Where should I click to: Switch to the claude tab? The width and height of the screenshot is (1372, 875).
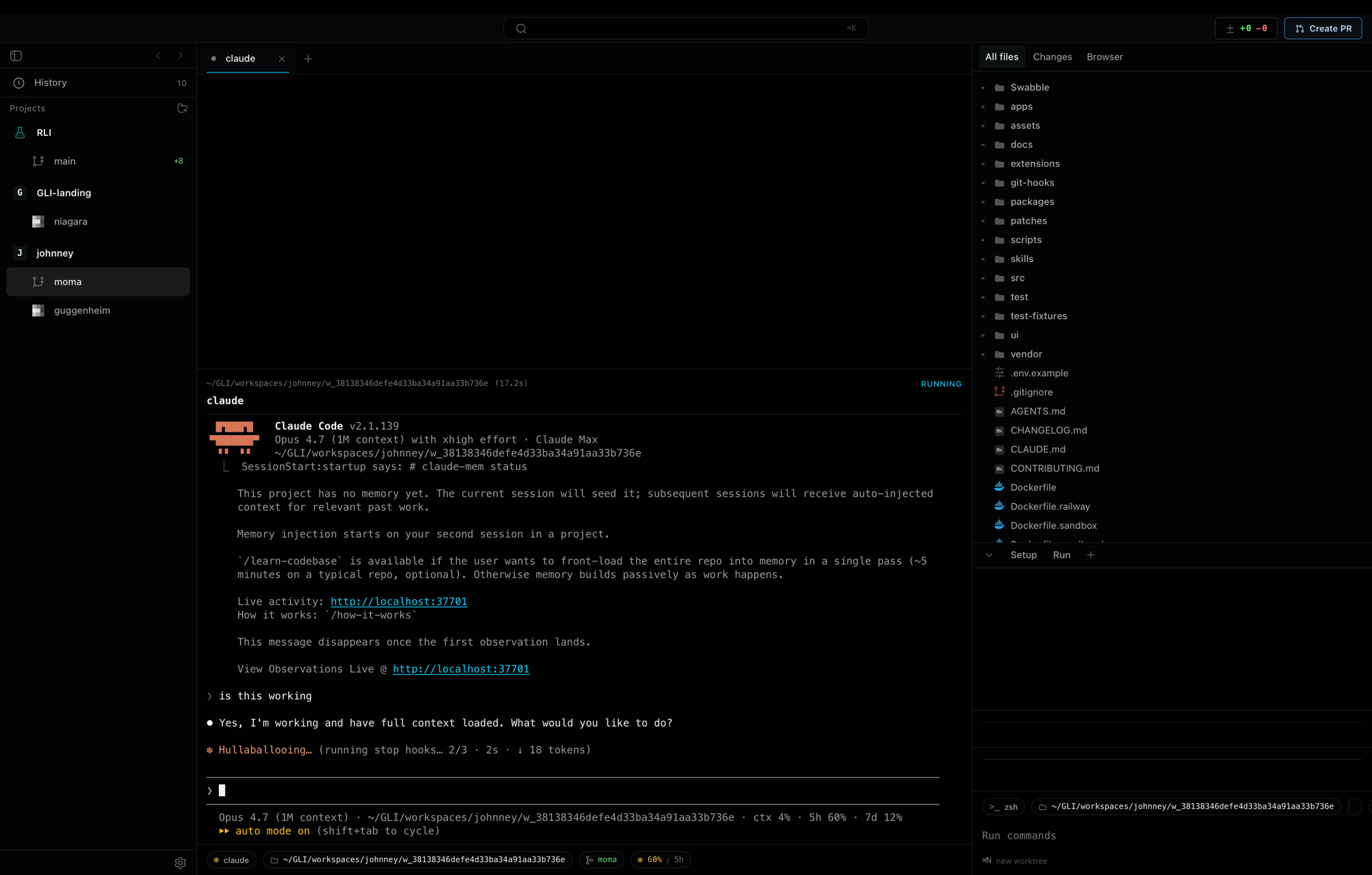click(240, 58)
